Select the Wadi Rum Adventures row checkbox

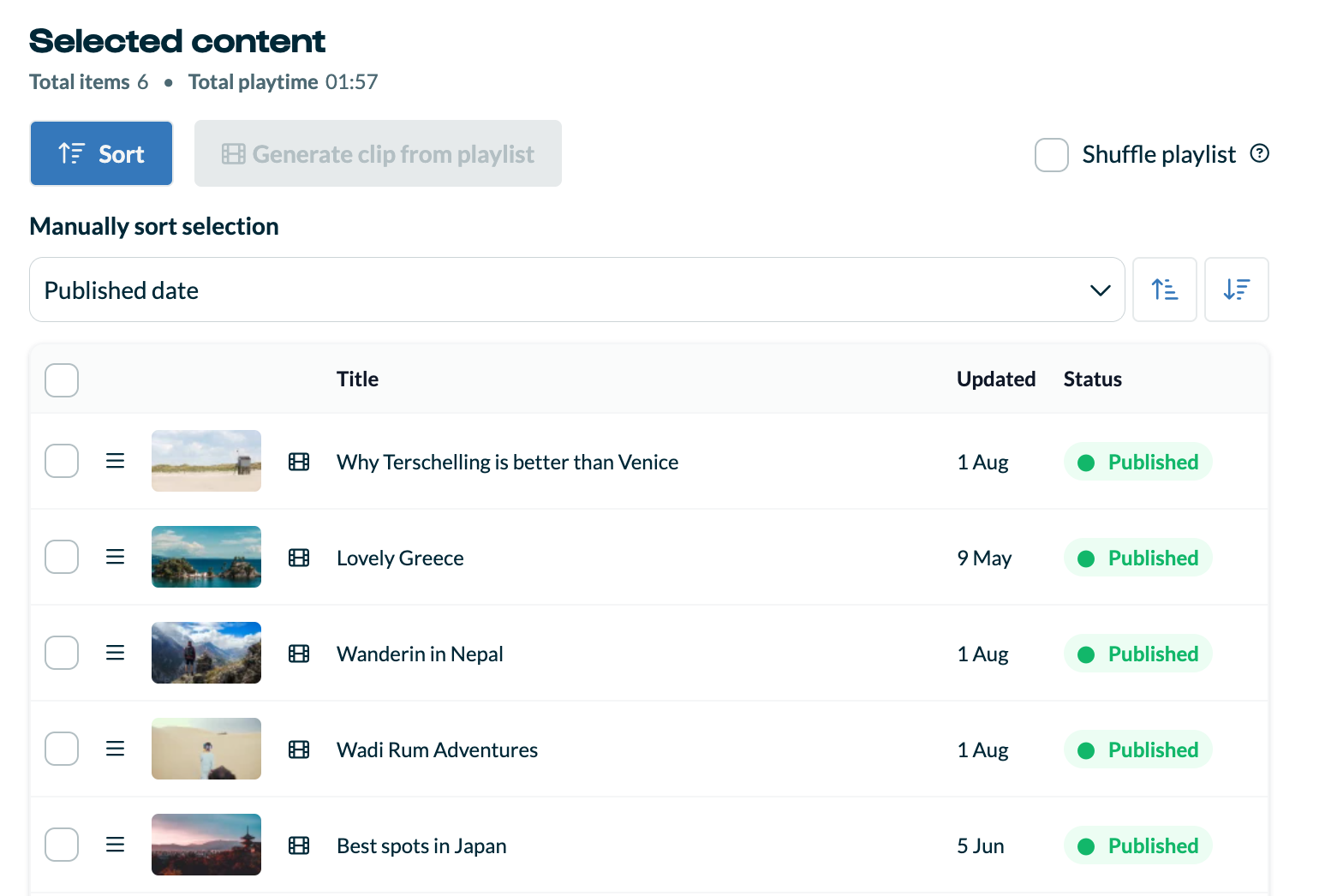[62, 749]
